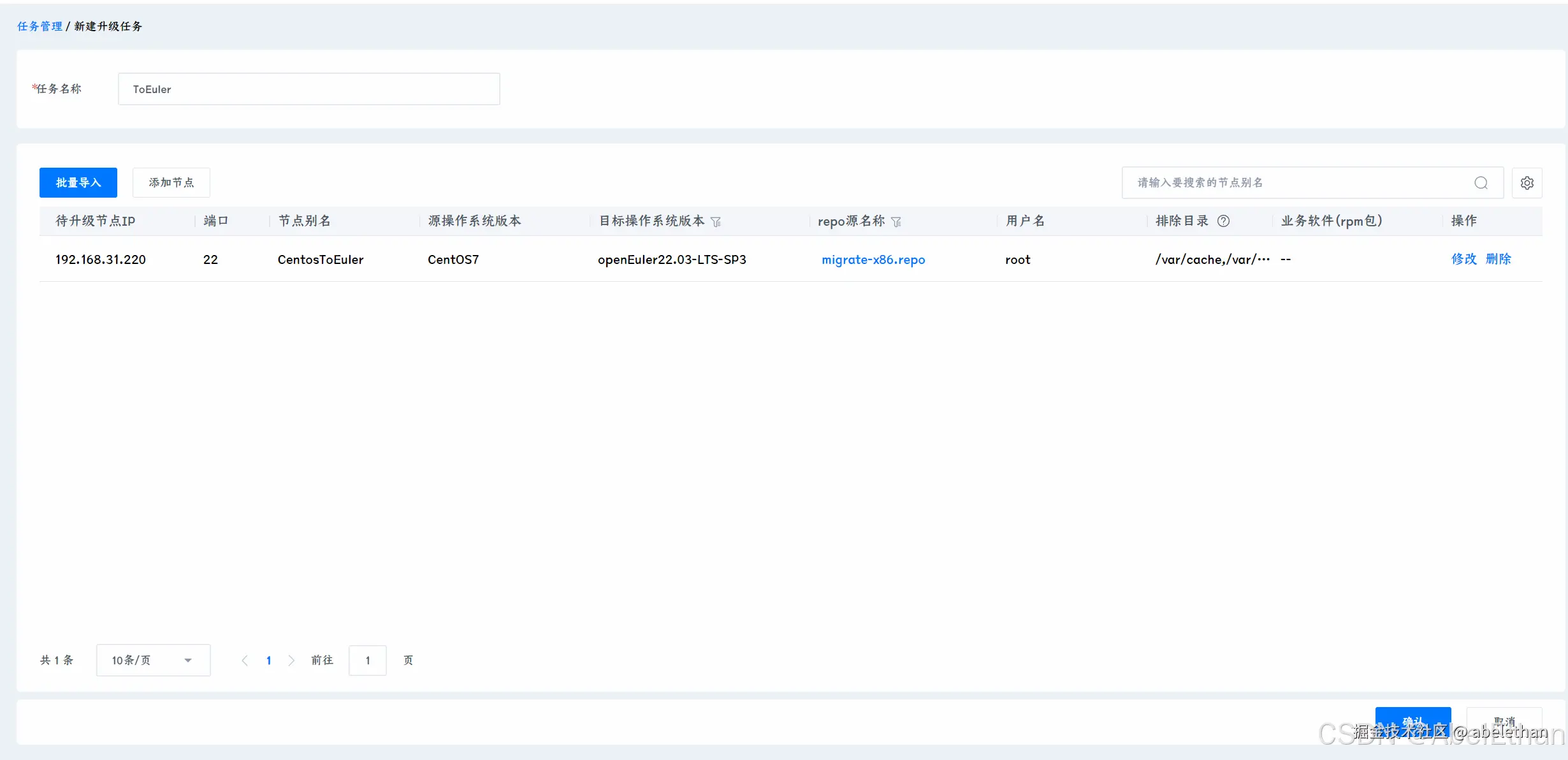
Task: Click the search magnifier icon
Action: coord(1481,183)
